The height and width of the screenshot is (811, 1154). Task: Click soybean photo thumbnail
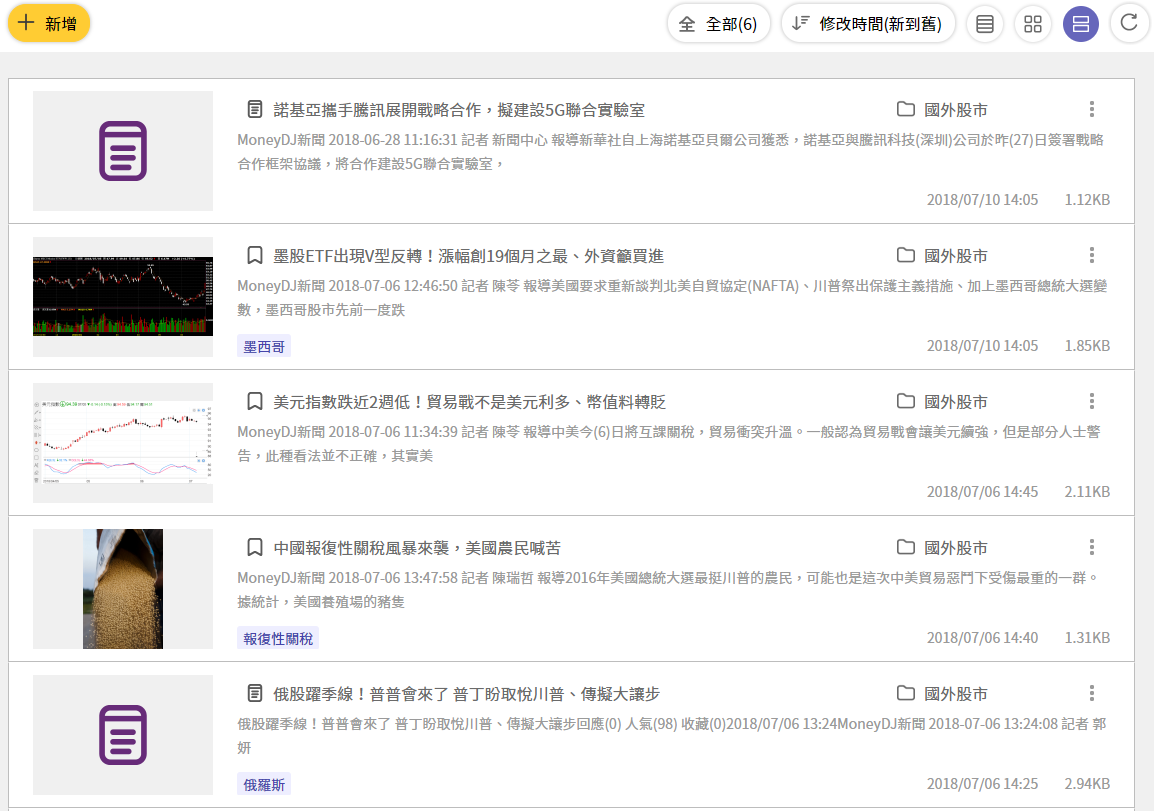(123, 589)
